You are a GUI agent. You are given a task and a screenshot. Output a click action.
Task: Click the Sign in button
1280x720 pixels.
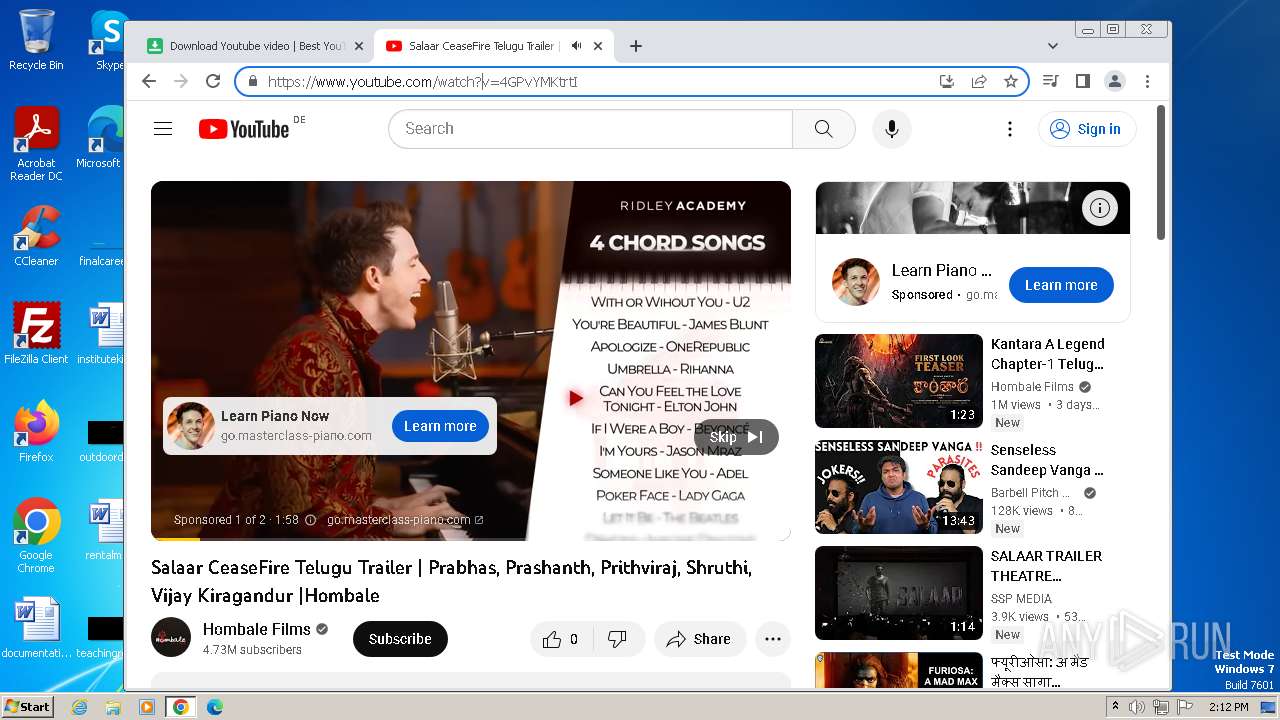click(x=1087, y=129)
